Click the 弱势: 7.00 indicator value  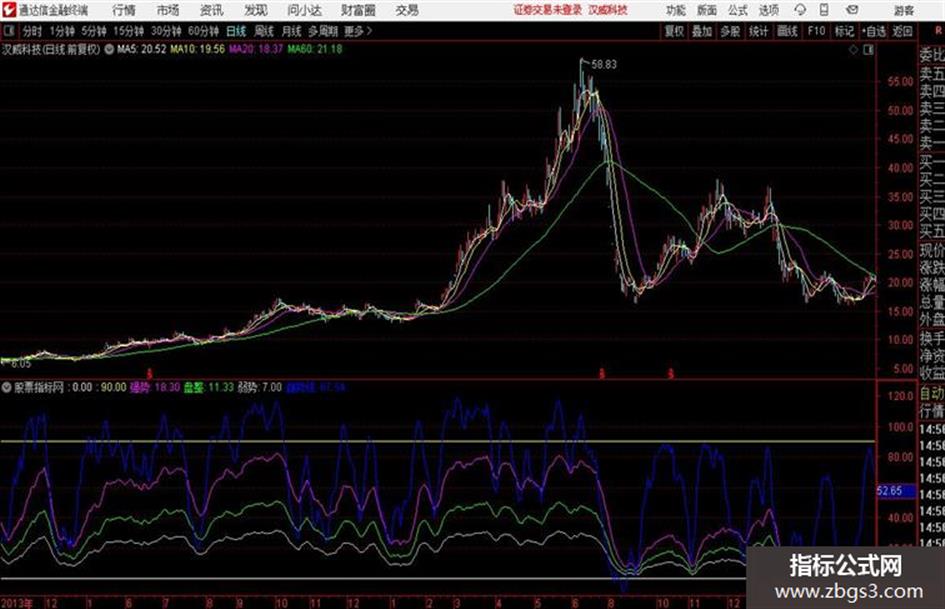click(260, 387)
